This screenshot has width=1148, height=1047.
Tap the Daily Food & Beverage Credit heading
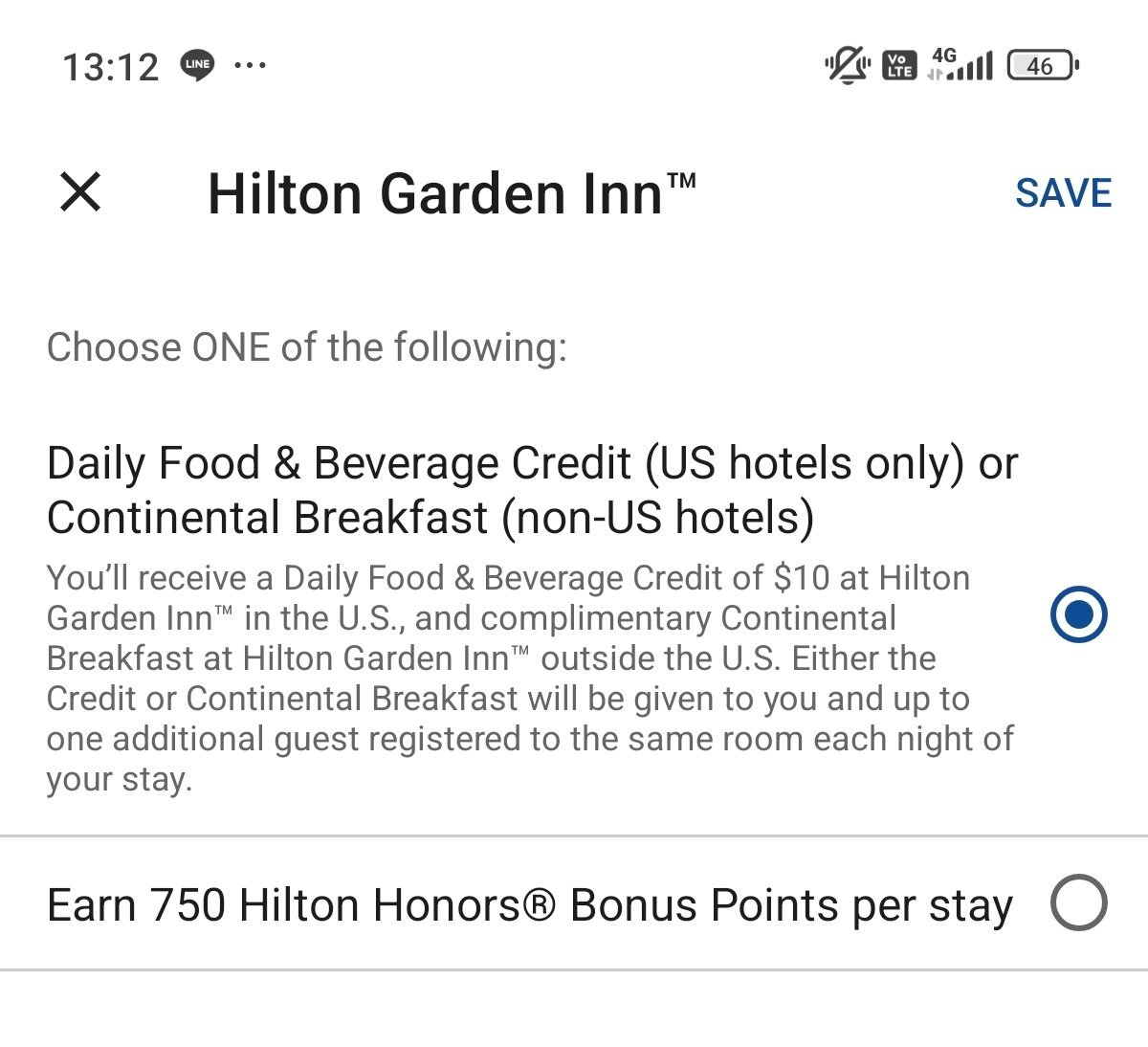[x=531, y=464]
